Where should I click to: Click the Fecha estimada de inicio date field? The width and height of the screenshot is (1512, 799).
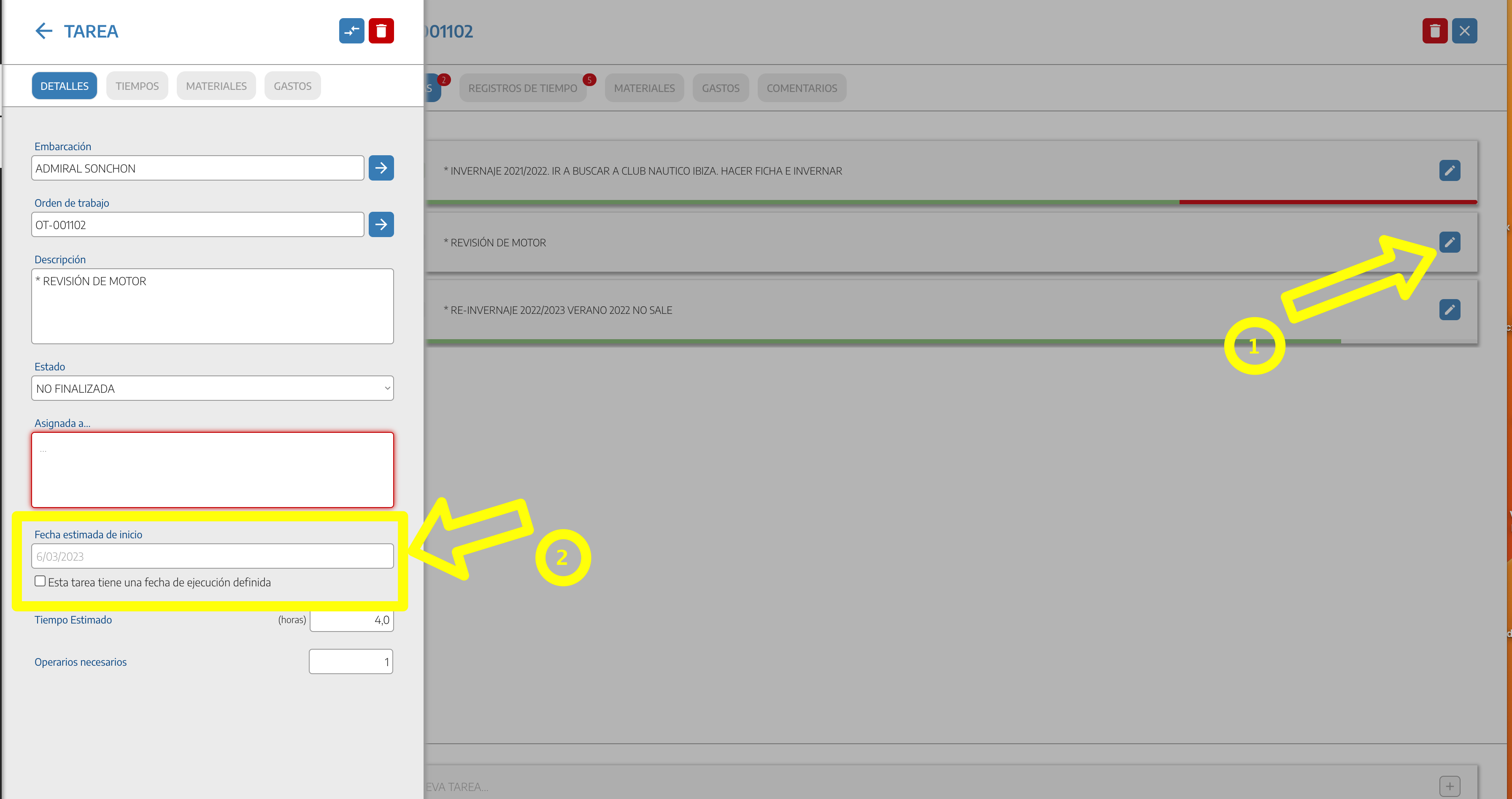coord(212,556)
